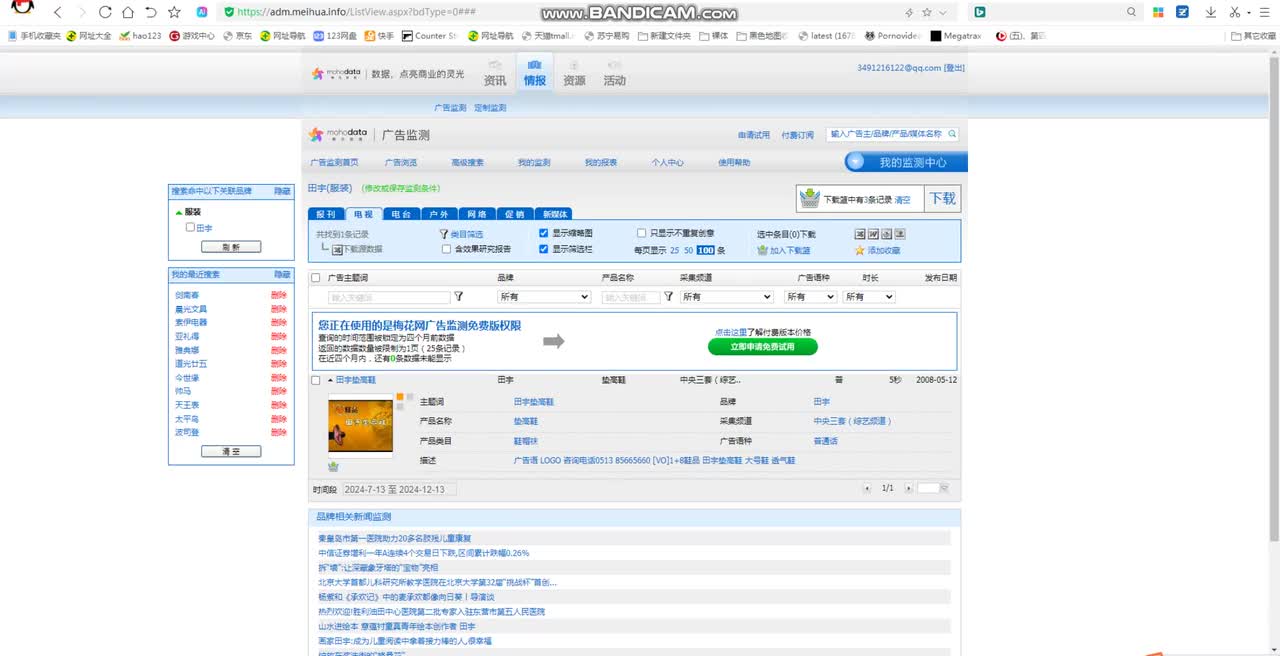Screen dimensions: 1280x656
Task: Click next page arrow in pager
Action: (x=908, y=488)
